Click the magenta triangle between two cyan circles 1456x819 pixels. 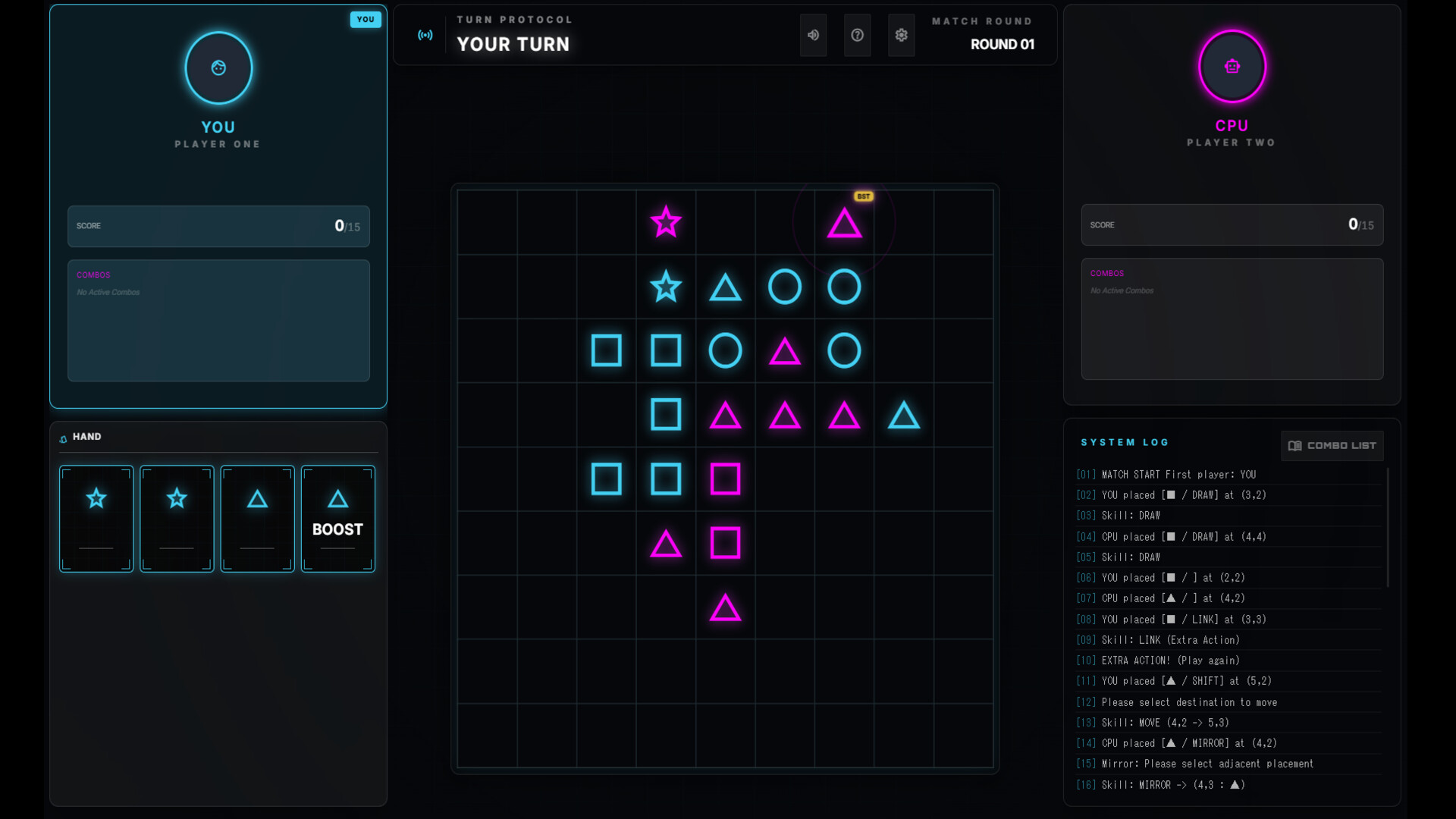785,351
